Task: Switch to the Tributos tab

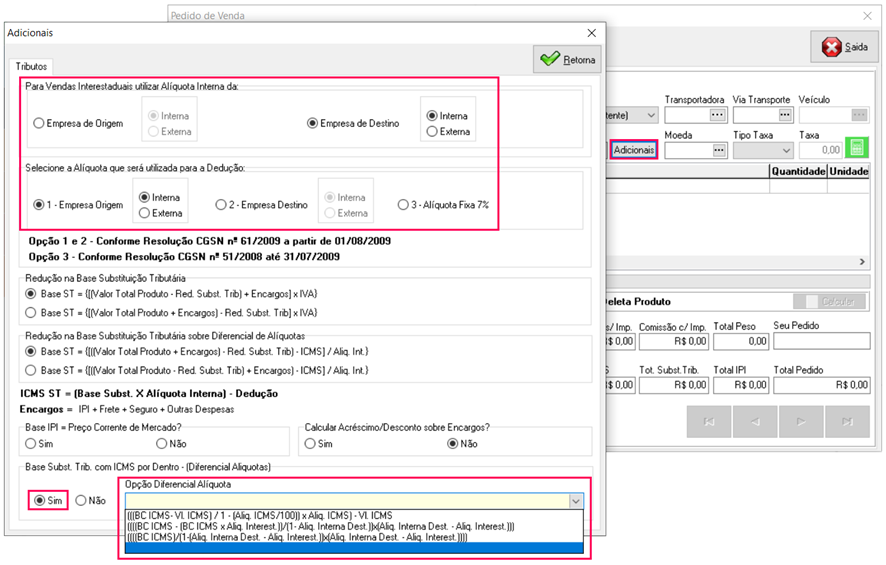Action: tap(32, 65)
